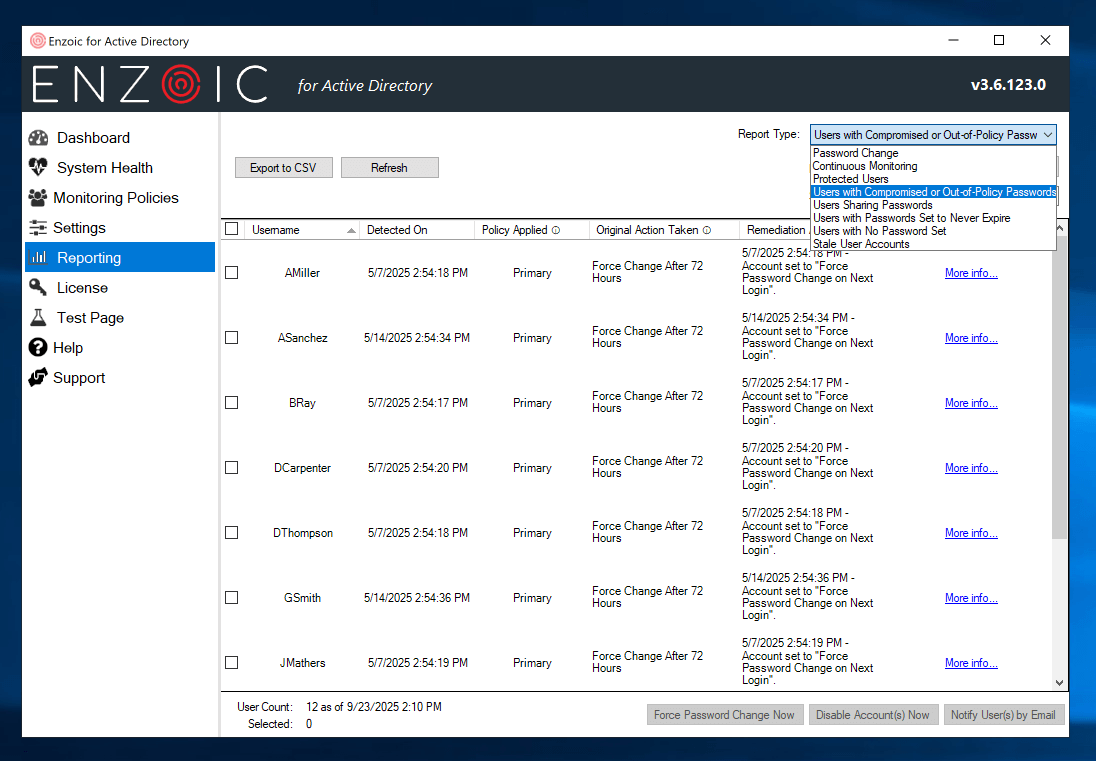The width and height of the screenshot is (1096, 761).
Task: Collapse the Report Type dropdown arrow
Action: 1047,135
